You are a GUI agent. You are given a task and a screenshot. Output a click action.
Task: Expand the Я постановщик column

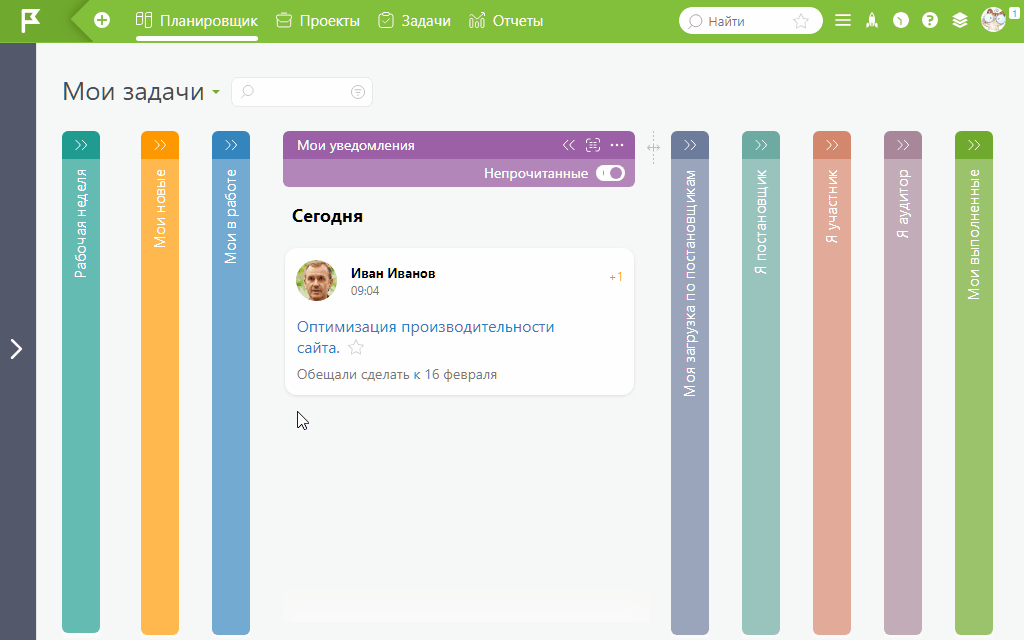click(761, 145)
